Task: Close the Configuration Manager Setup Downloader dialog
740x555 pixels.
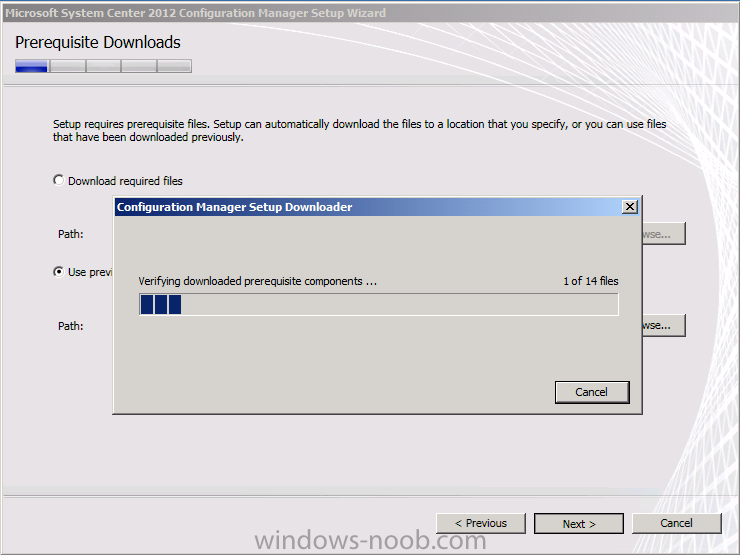Action: point(630,207)
